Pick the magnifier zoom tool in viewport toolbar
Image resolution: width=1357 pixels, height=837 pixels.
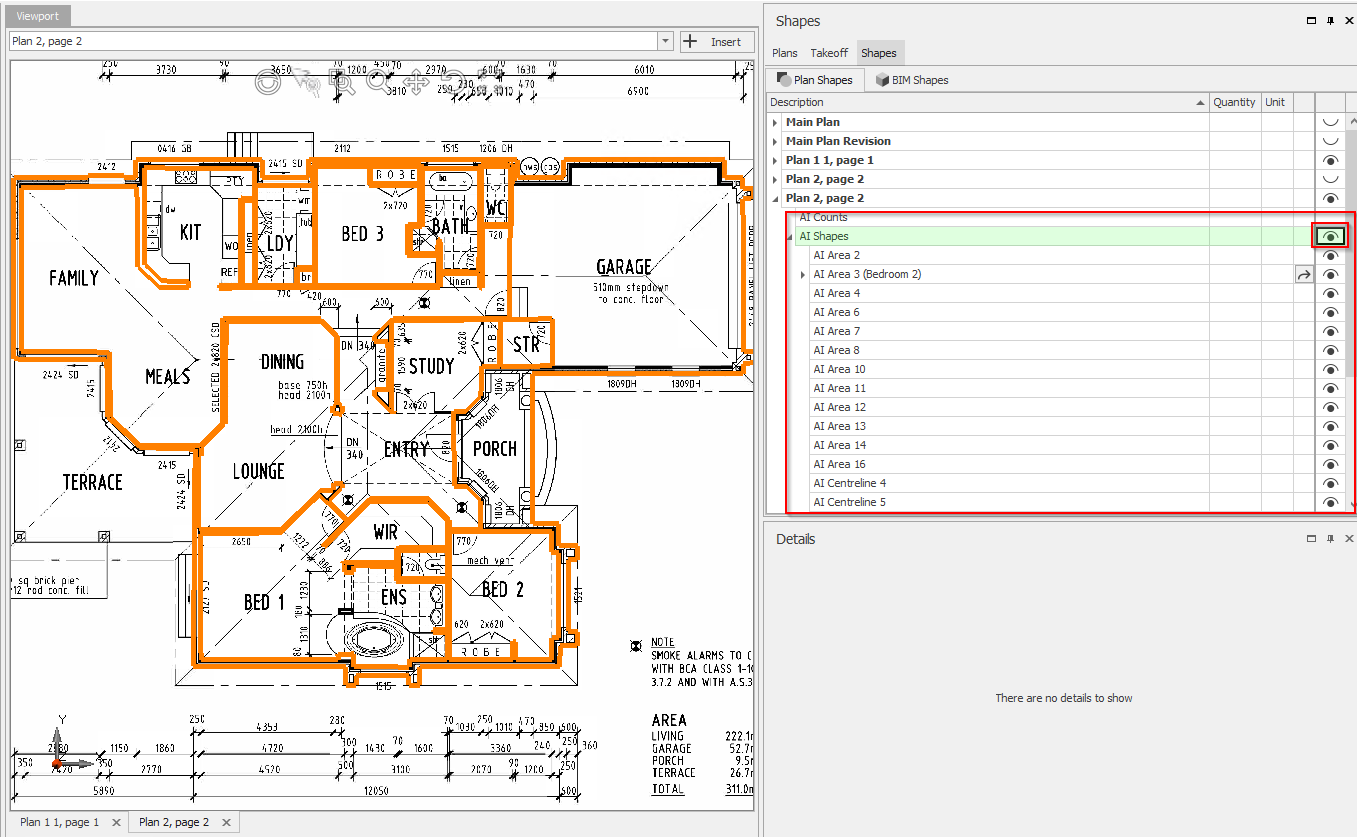[x=378, y=82]
